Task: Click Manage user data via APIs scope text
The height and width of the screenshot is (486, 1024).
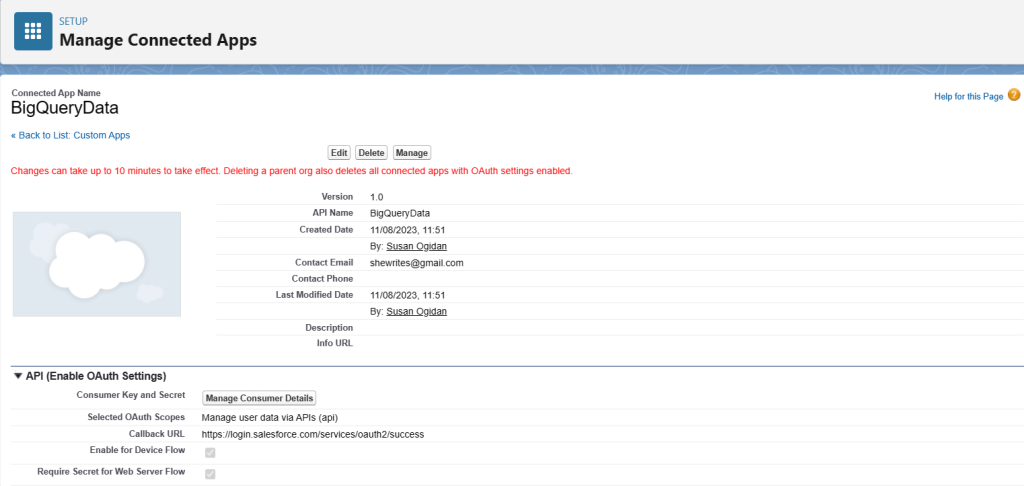Action: tap(270, 417)
